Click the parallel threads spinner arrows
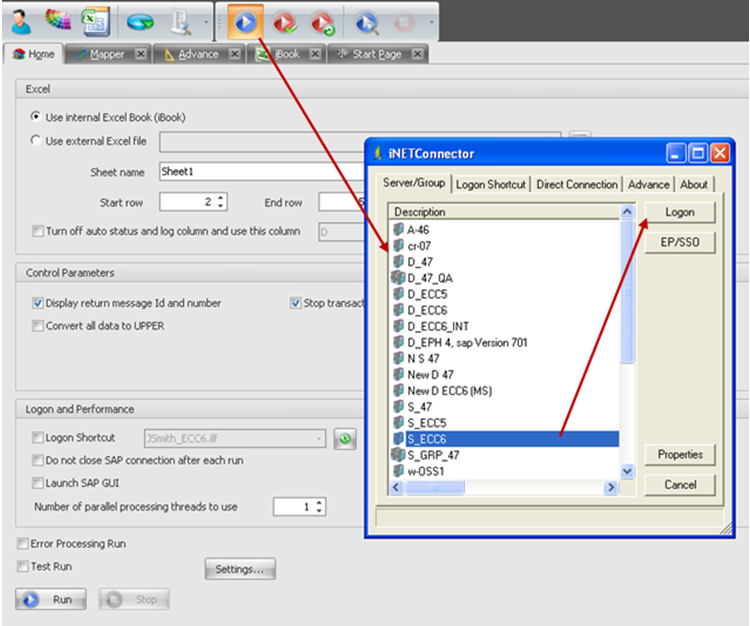This screenshot has width=750, height=626. pos(320,507)
